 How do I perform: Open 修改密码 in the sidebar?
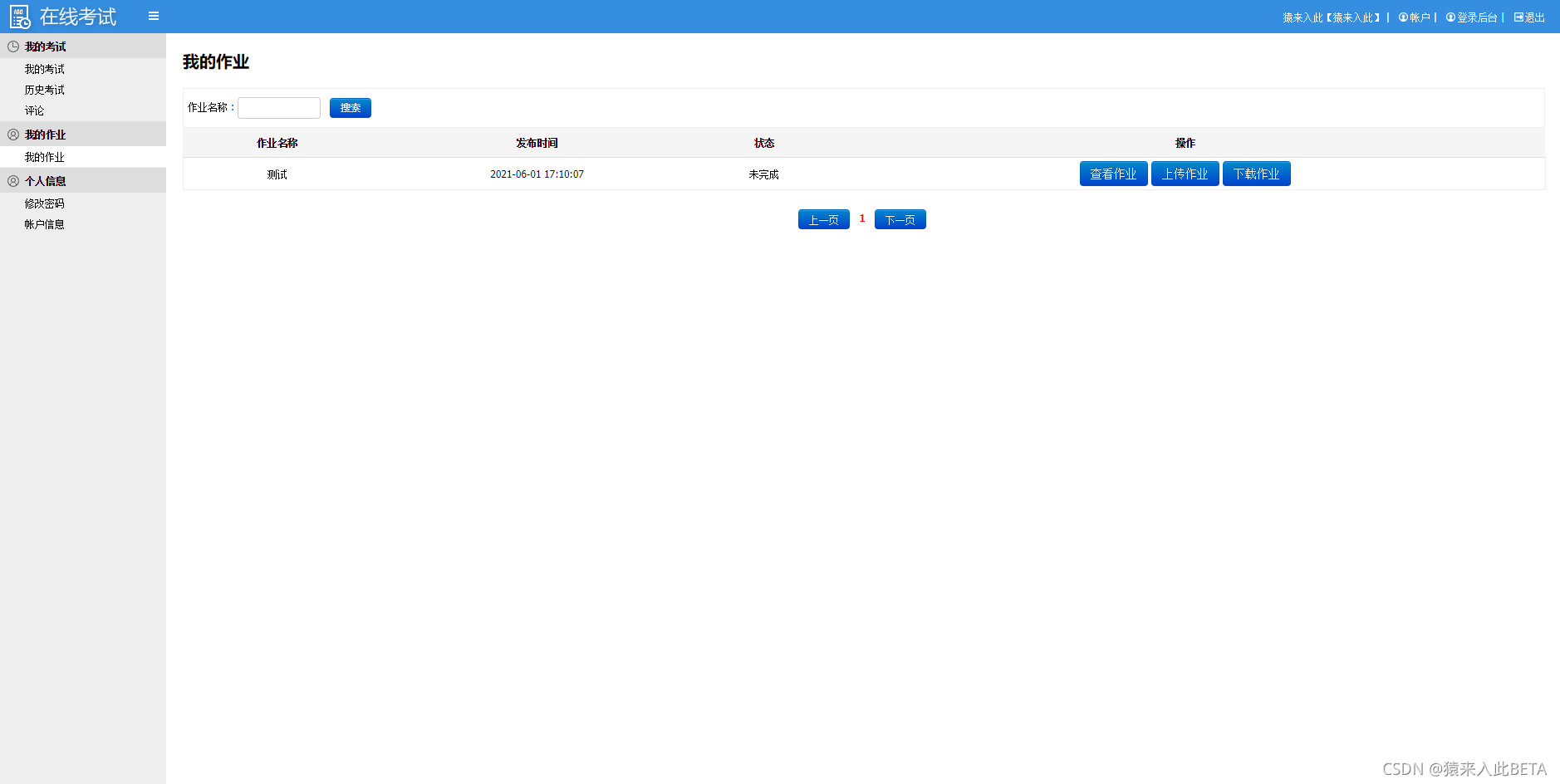click(45, 203)
